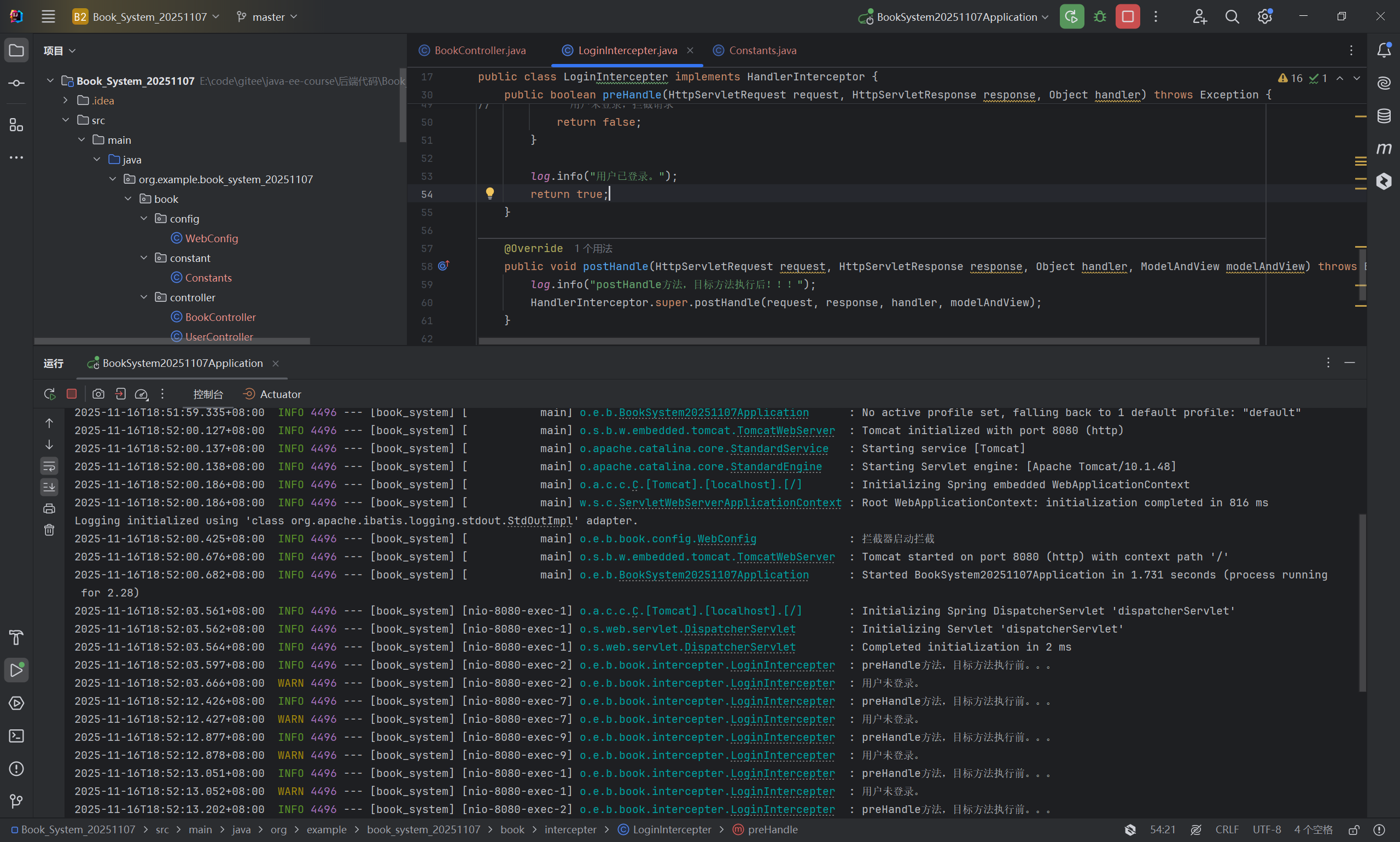The image size is (1400, 842).
Task: Take thread dump camera icon
Action: [98, 394]
